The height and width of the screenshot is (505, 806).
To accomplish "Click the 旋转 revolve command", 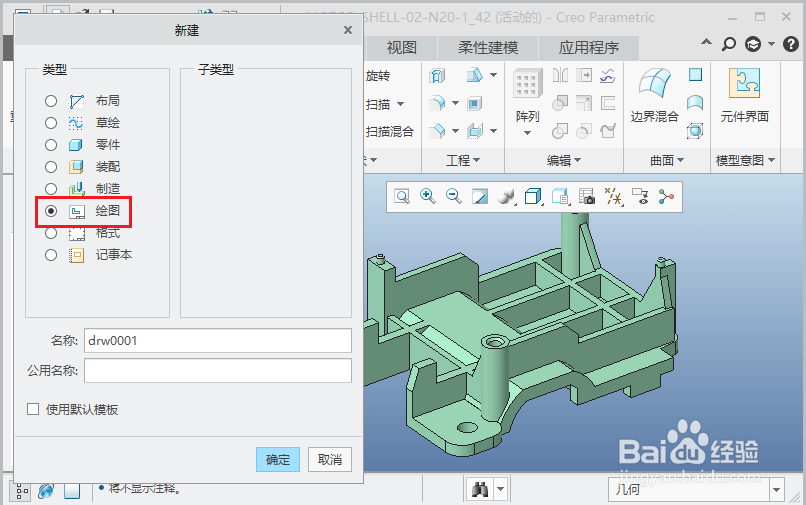I will click(x=378, y=76).
